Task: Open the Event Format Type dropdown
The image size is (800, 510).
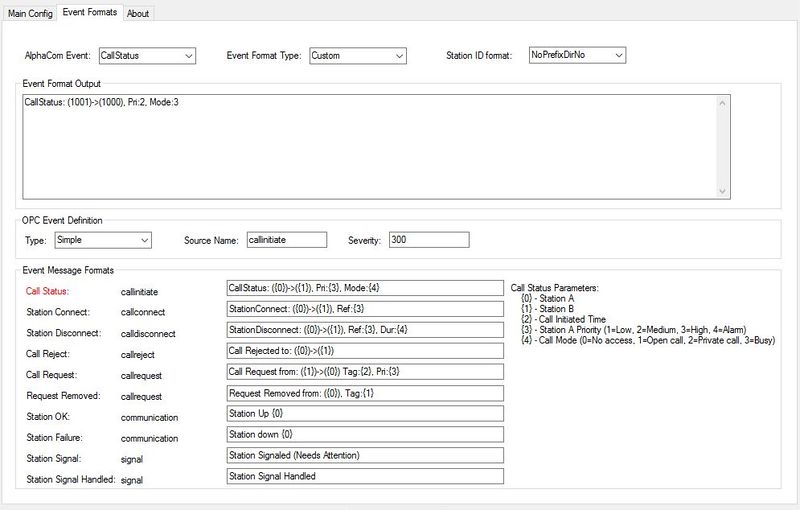Action: coord(357,56)
